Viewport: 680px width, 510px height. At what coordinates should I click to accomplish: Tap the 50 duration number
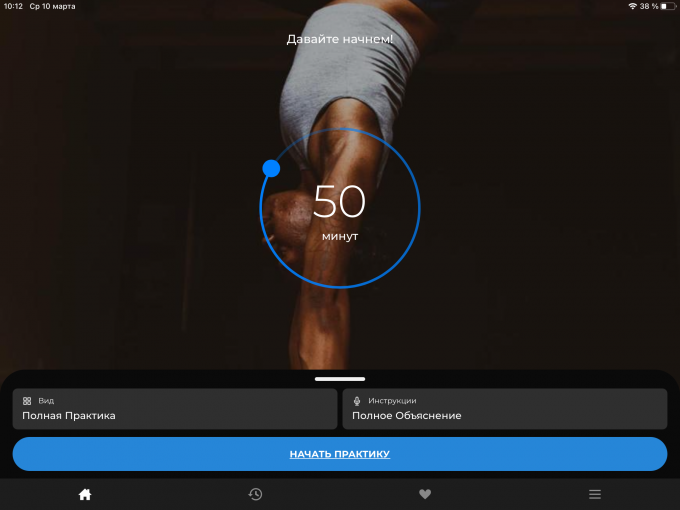pos(340,203)
